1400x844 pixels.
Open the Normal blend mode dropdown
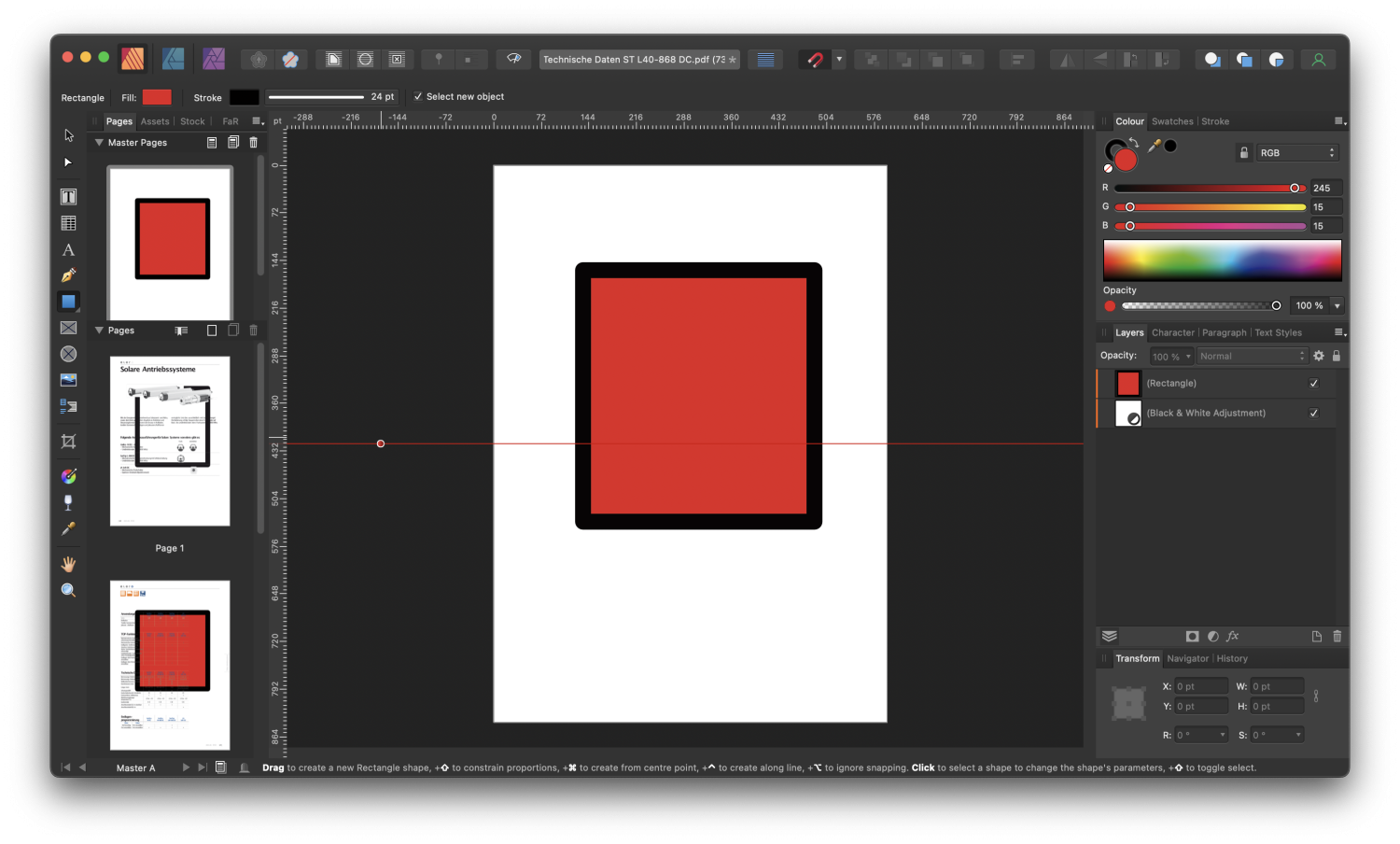[x=1252, y=357]
